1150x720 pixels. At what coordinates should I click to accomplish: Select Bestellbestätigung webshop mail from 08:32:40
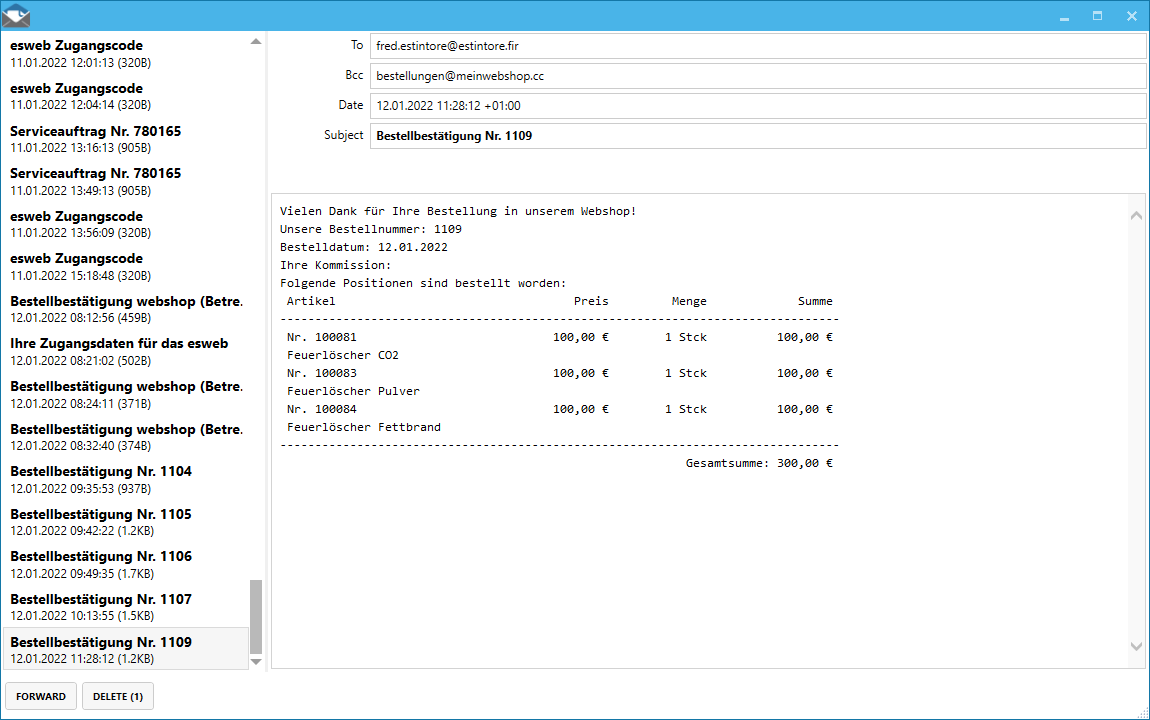point(126,437)
